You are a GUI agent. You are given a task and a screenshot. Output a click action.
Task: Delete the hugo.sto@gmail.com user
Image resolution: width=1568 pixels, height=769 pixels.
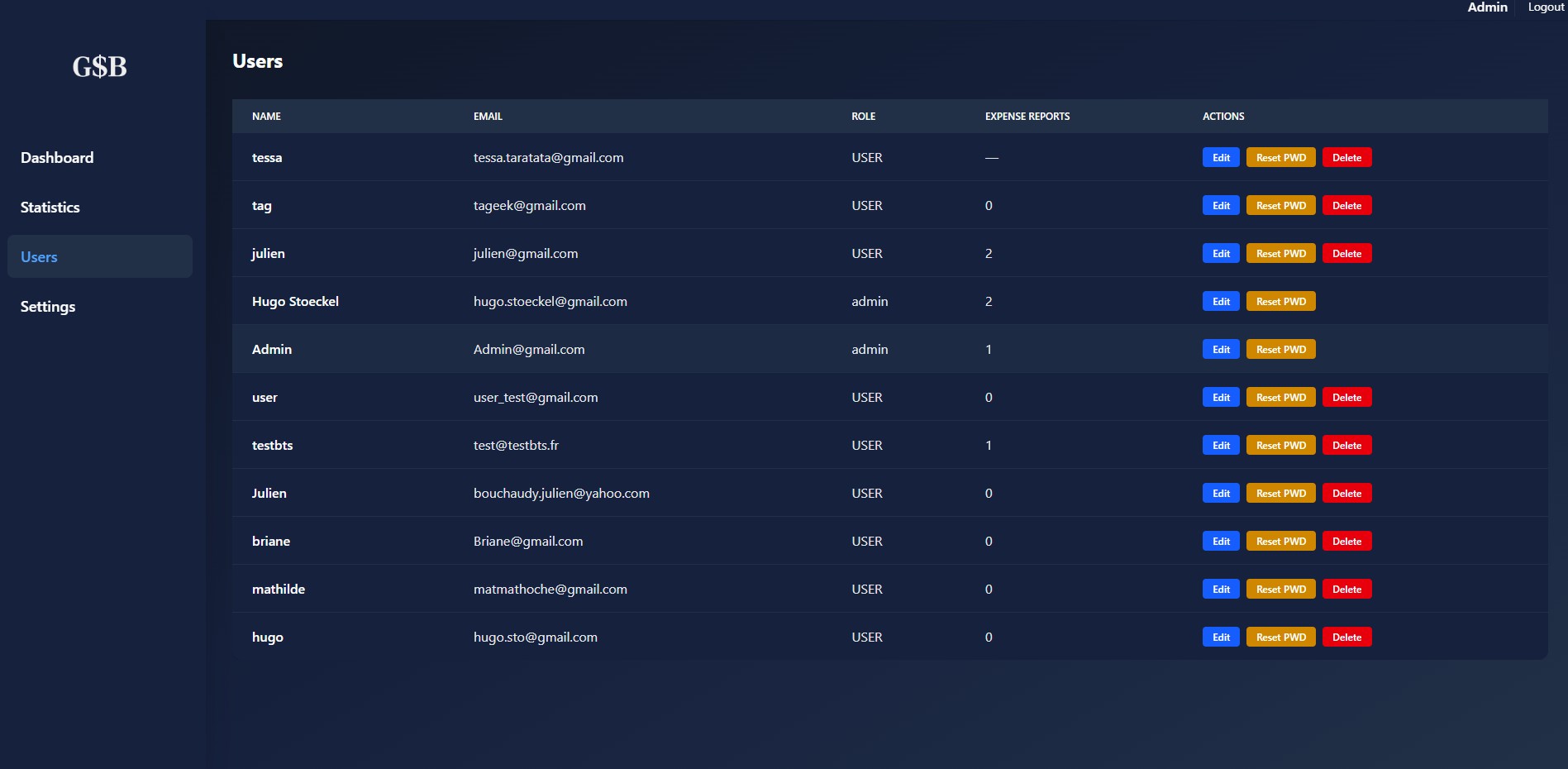1346,638
